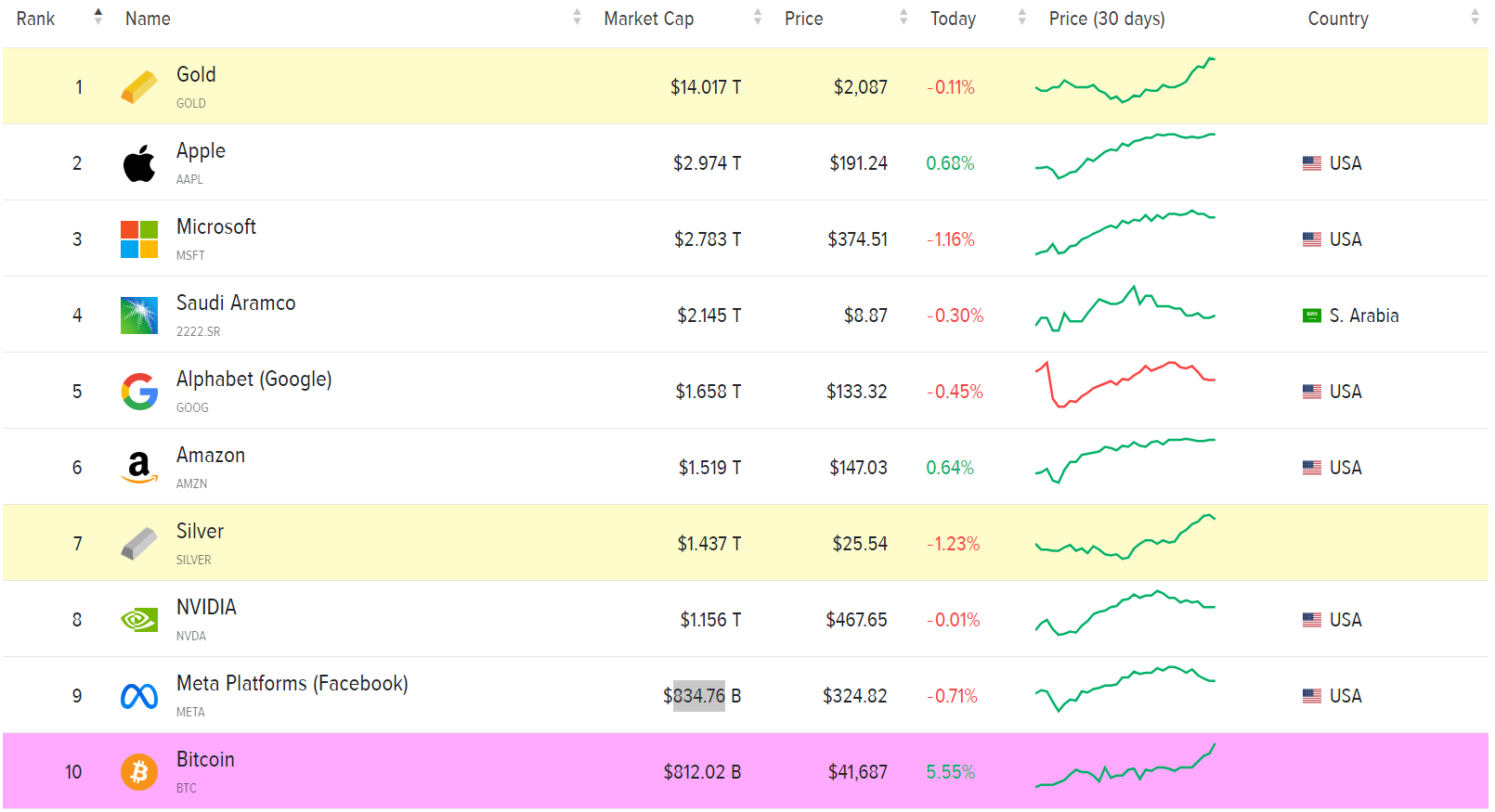This screenshot has width=1495, height=812.
Task: Click Meta's $834.76 B market cap
Action: coord(702,696)
